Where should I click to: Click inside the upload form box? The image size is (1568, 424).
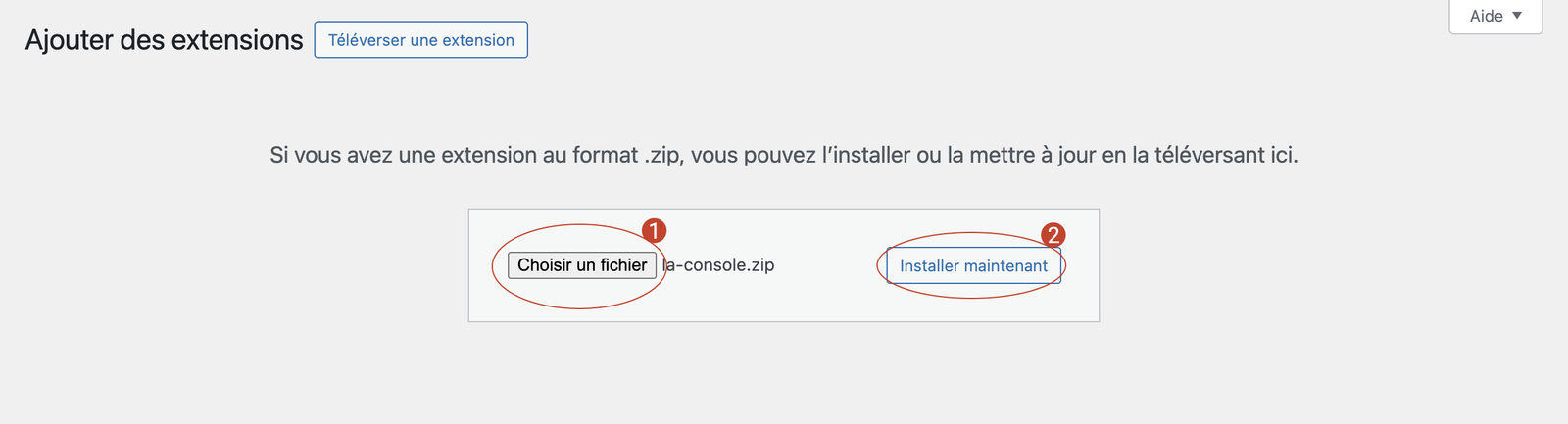[784, 265]
